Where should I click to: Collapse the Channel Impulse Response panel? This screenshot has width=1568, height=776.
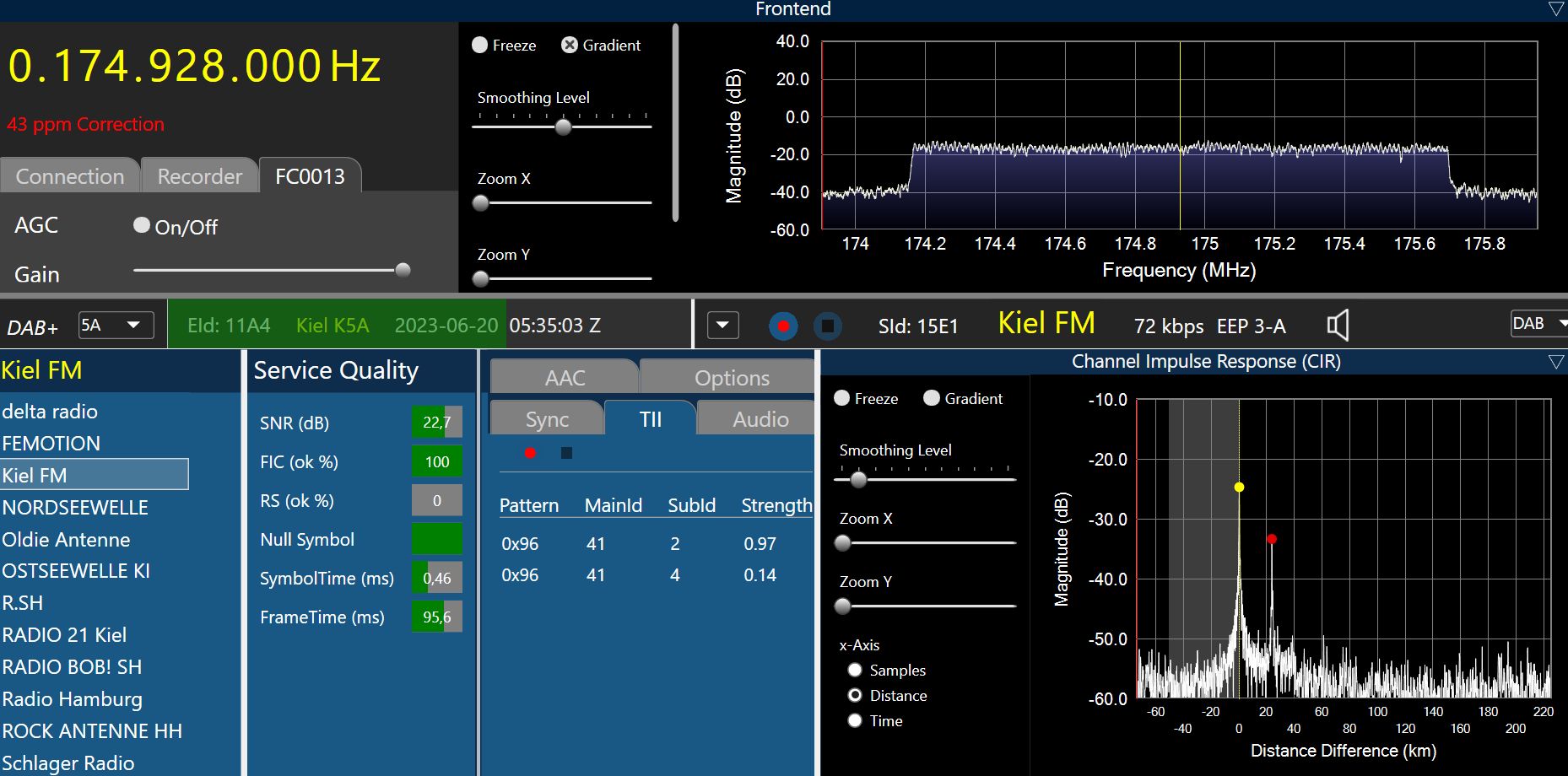point(1555,362)
